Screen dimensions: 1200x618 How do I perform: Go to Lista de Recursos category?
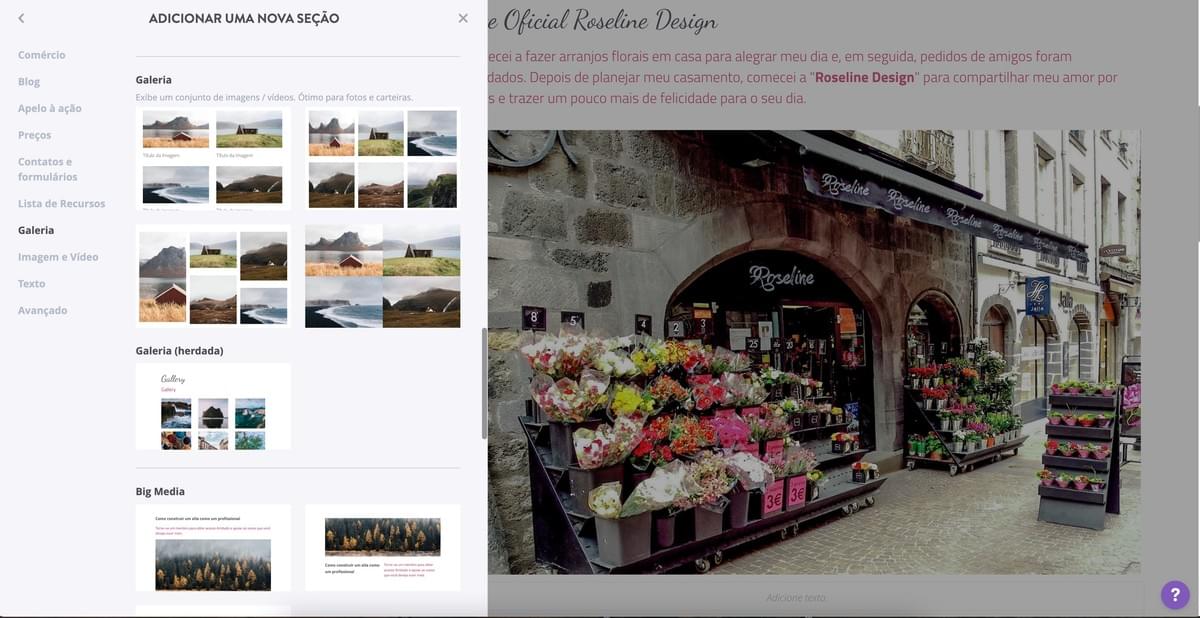pyautogui.click(x=61, y=204)
